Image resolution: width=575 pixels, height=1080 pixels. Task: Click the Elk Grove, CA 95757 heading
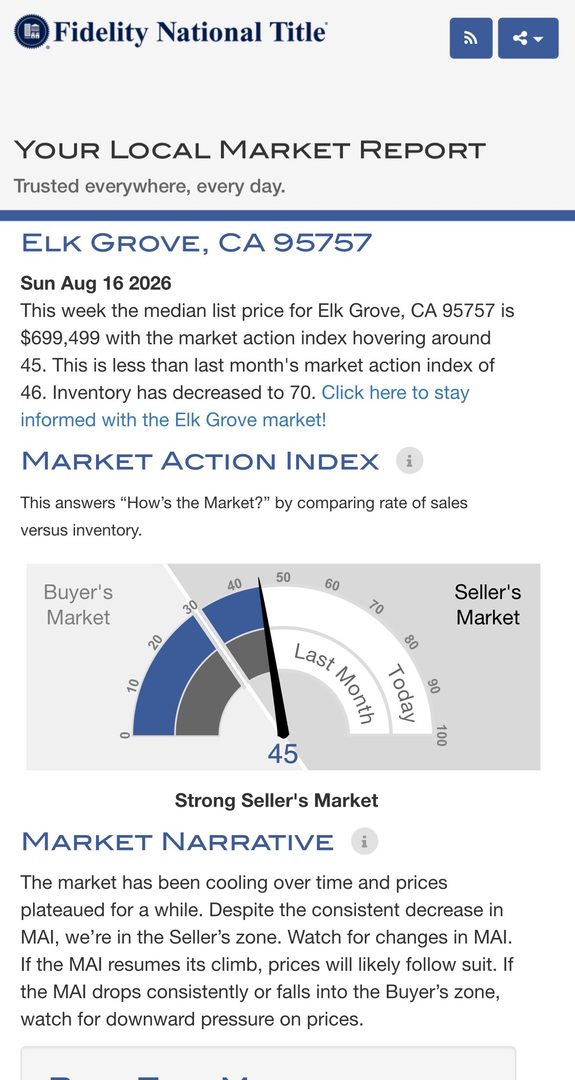196,242
